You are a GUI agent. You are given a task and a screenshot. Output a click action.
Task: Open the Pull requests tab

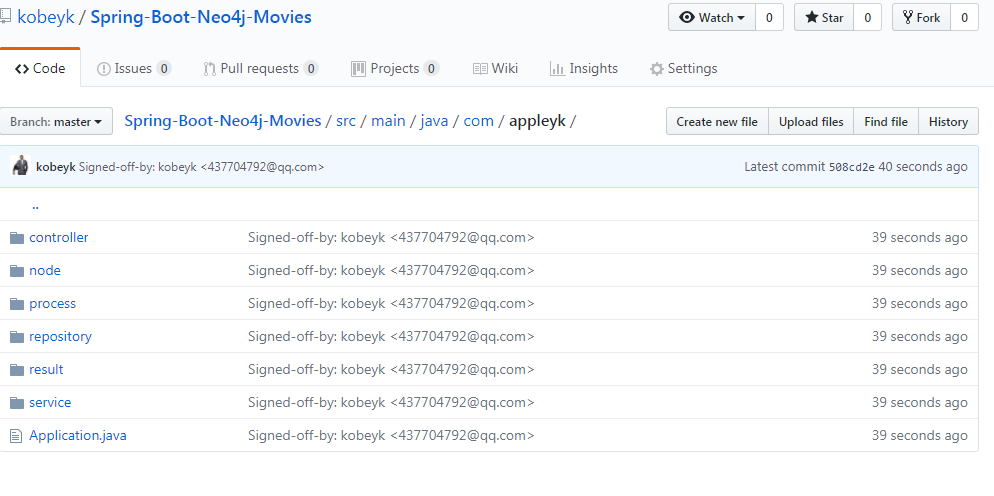tap(261, 69)
